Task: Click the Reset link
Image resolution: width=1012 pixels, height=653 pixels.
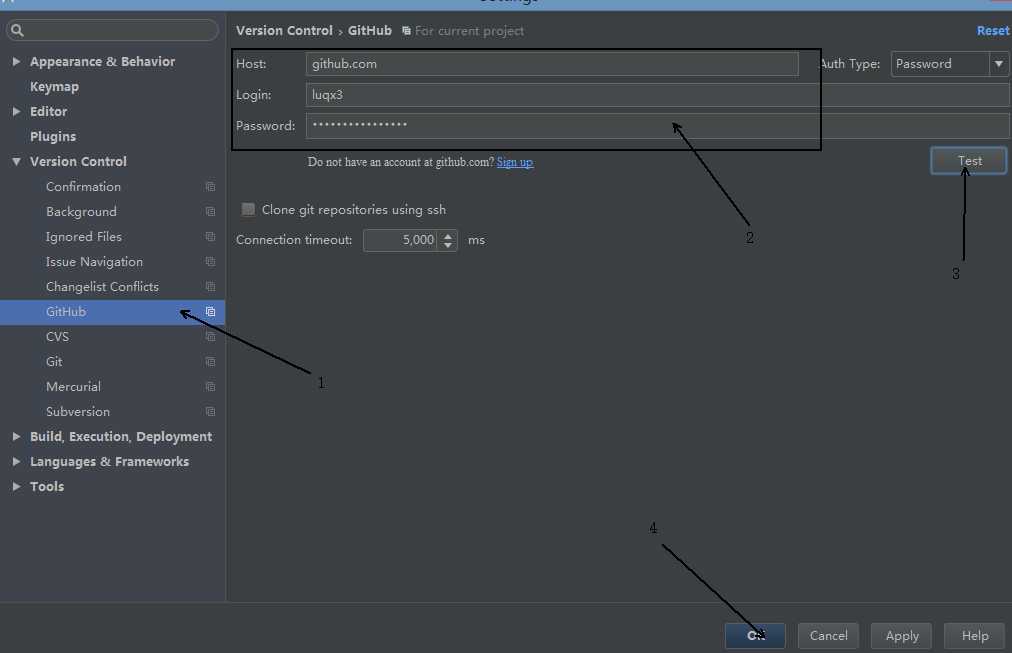Action: coord(993,30)
